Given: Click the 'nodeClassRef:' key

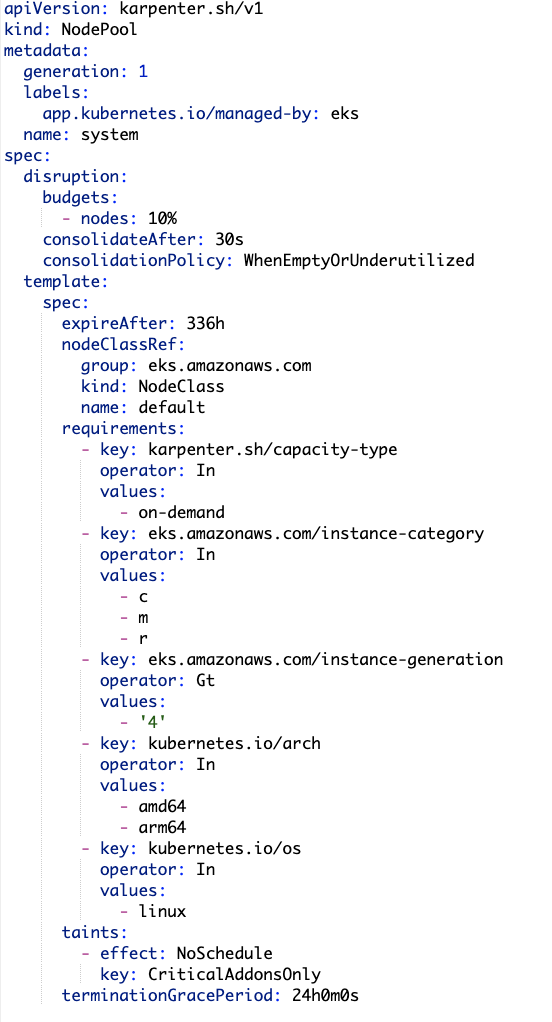Looking at the screenshot, I should 124,343.
